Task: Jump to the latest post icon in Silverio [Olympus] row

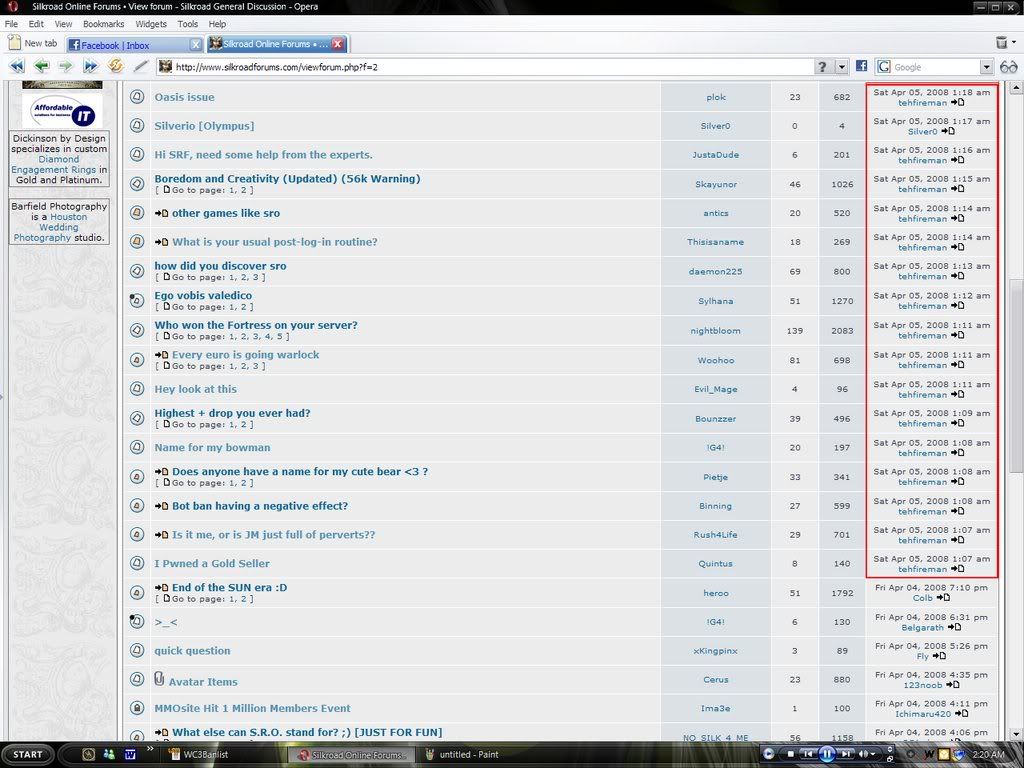Action: (x=948, y=131)
